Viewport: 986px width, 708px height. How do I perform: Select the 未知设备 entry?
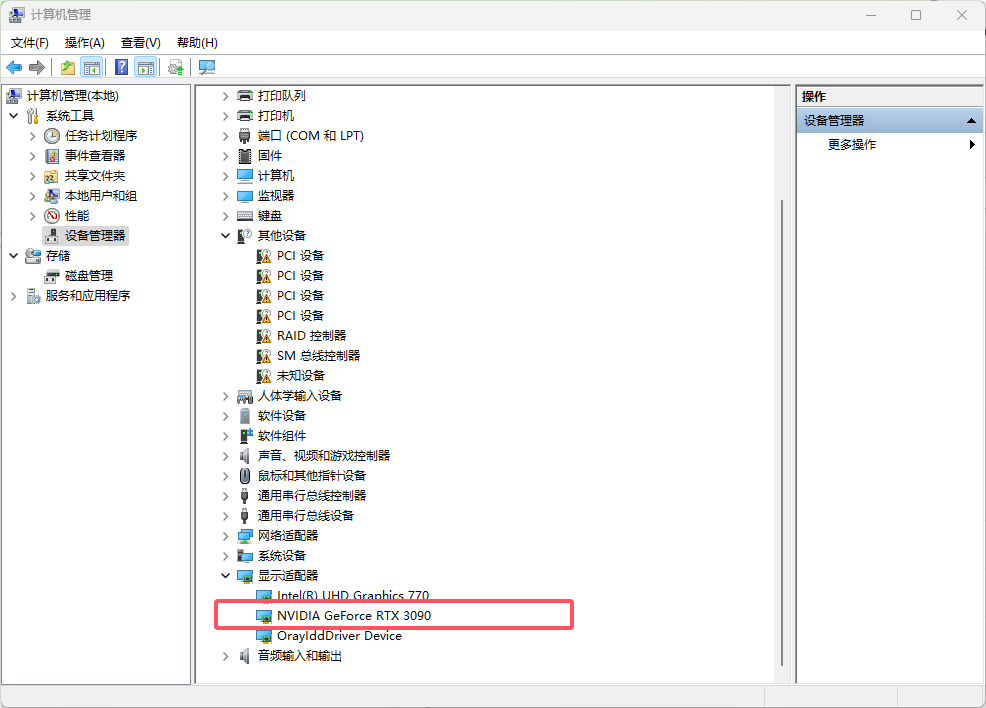point(301,376)
